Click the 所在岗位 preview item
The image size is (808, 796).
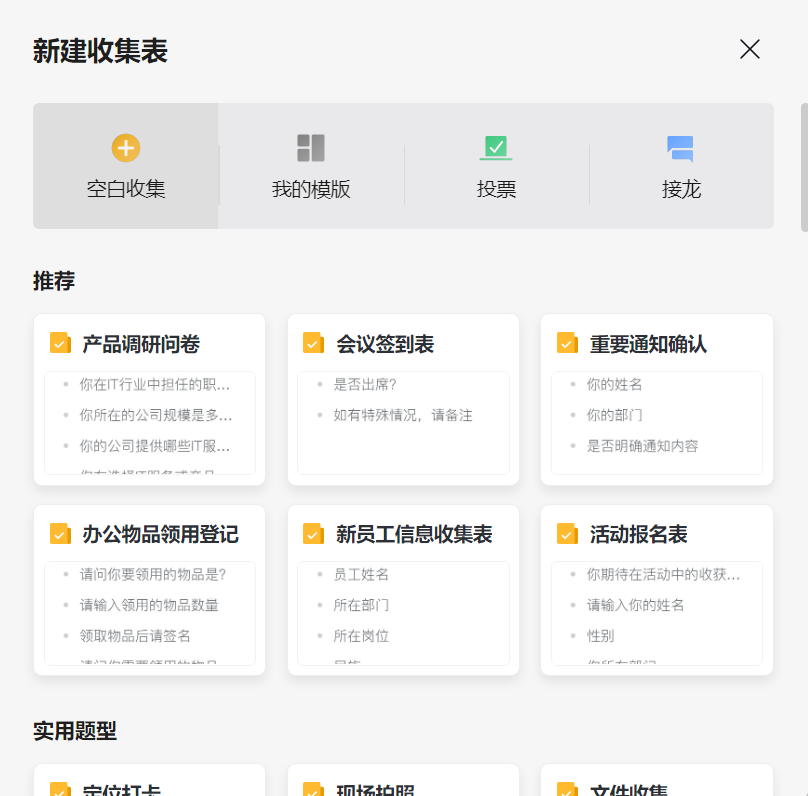pyautogui.click(x=361, y=636)
